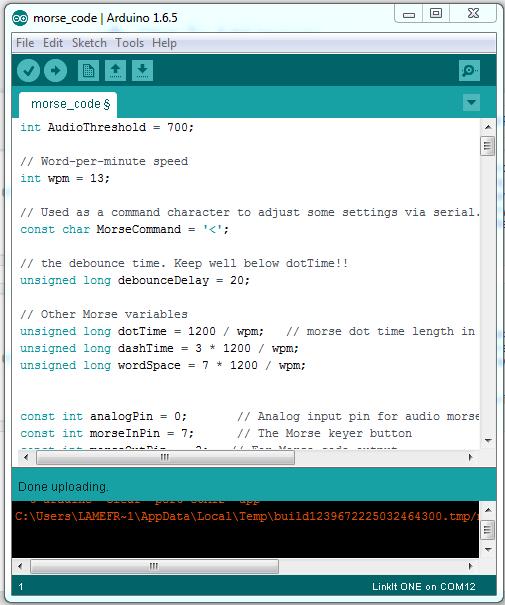Click the 'Used as a command character' comment
505x605 pixels.
pos(250,212)
